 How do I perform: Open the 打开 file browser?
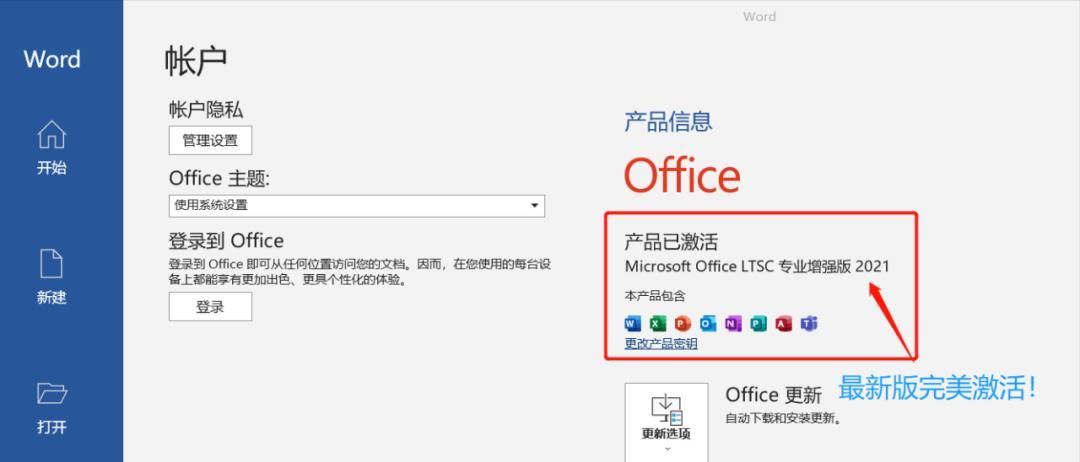point(52,408)
